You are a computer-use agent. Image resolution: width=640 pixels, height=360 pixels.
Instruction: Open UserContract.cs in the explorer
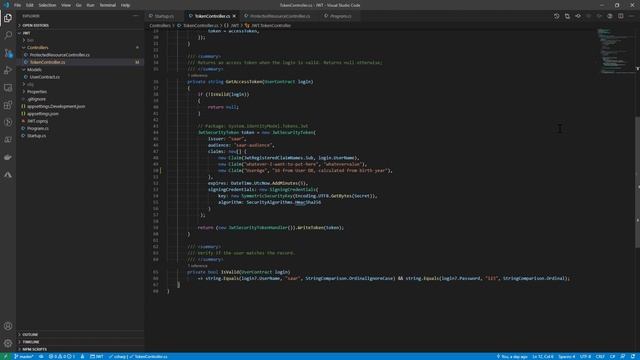click(x=80, y=77)
